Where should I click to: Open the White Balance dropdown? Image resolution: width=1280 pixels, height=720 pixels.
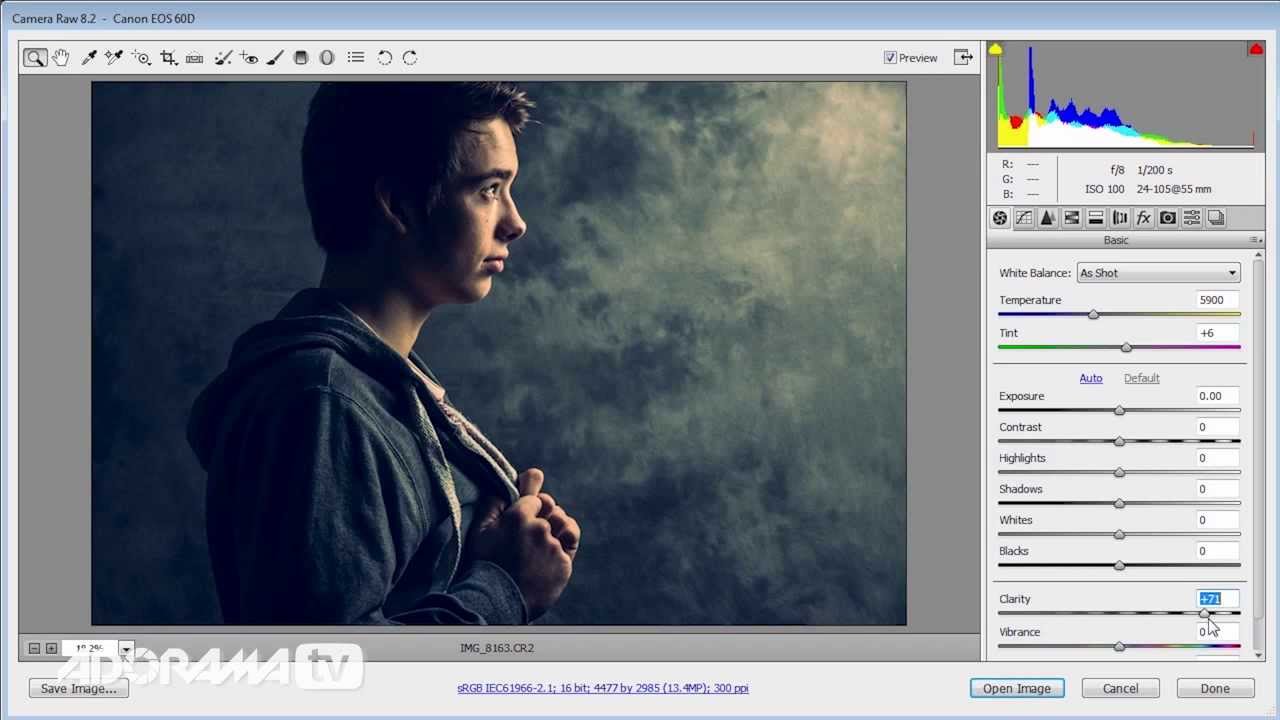1158,273
